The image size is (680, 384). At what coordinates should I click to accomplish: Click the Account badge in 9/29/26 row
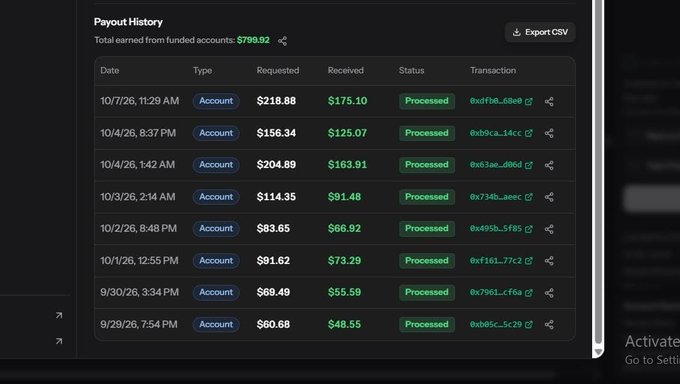[216, 324]
